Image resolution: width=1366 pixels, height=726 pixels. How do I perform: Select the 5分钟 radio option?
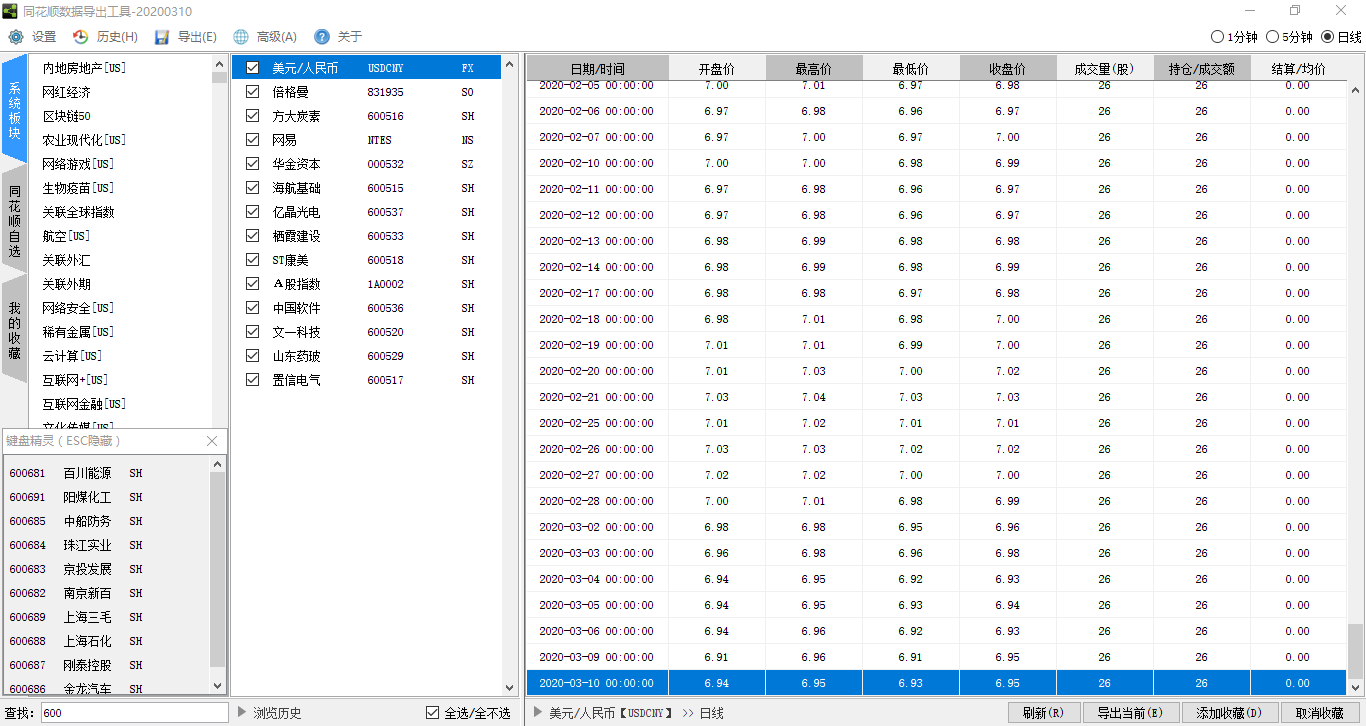pyautogui.click(x=1272, y=37)
